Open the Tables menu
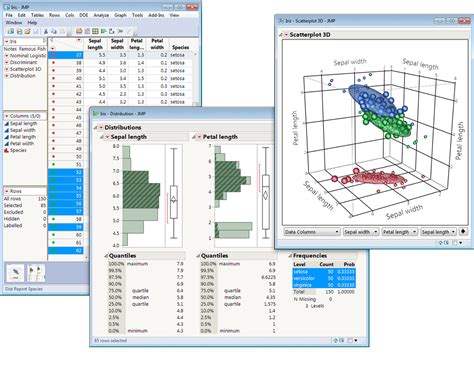Screen dimensions: 474x366 pos(37,15)
